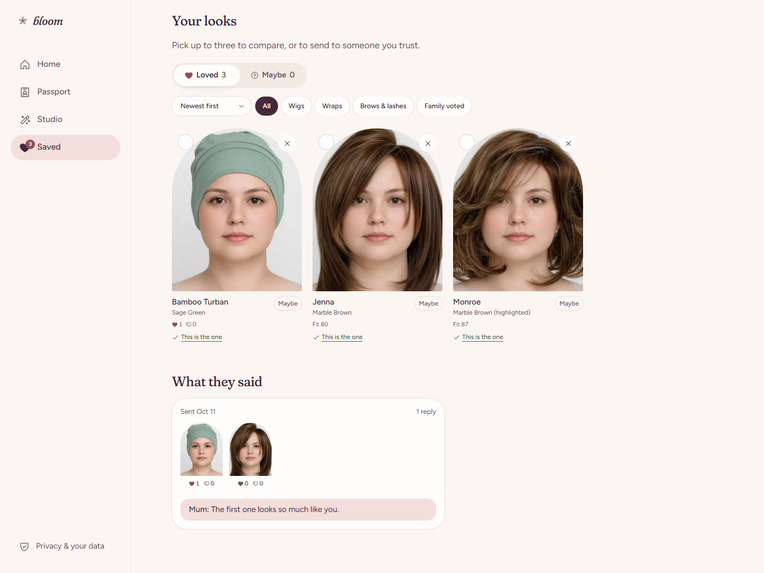Screen dimensions: 764x573
Task: Move Jenna to Maybe
Action: pos(428,304)
